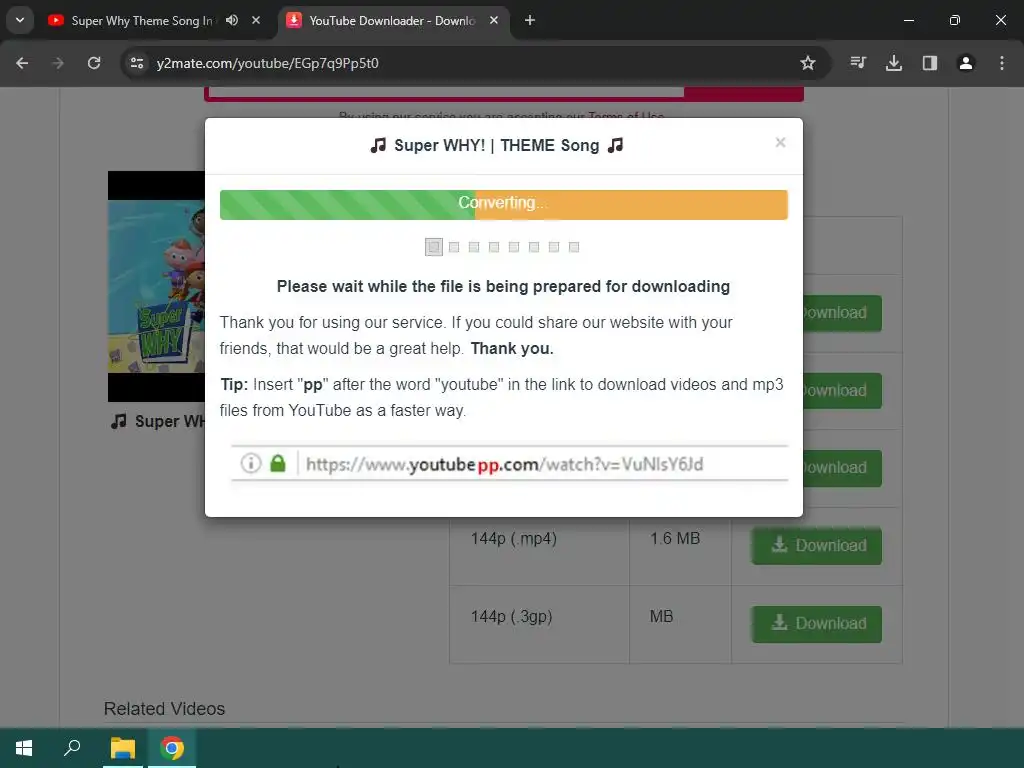This screenshot has height=768, width=1024.
Task: Click the 144p (.3gp) format cell
Action: click(x=539, y=624)
